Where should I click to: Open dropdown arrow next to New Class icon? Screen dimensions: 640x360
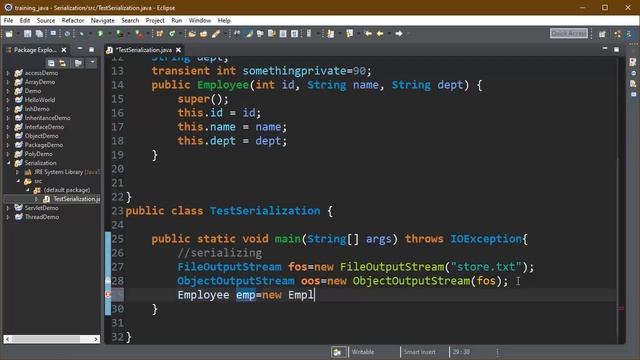click(x=180, y=33)
